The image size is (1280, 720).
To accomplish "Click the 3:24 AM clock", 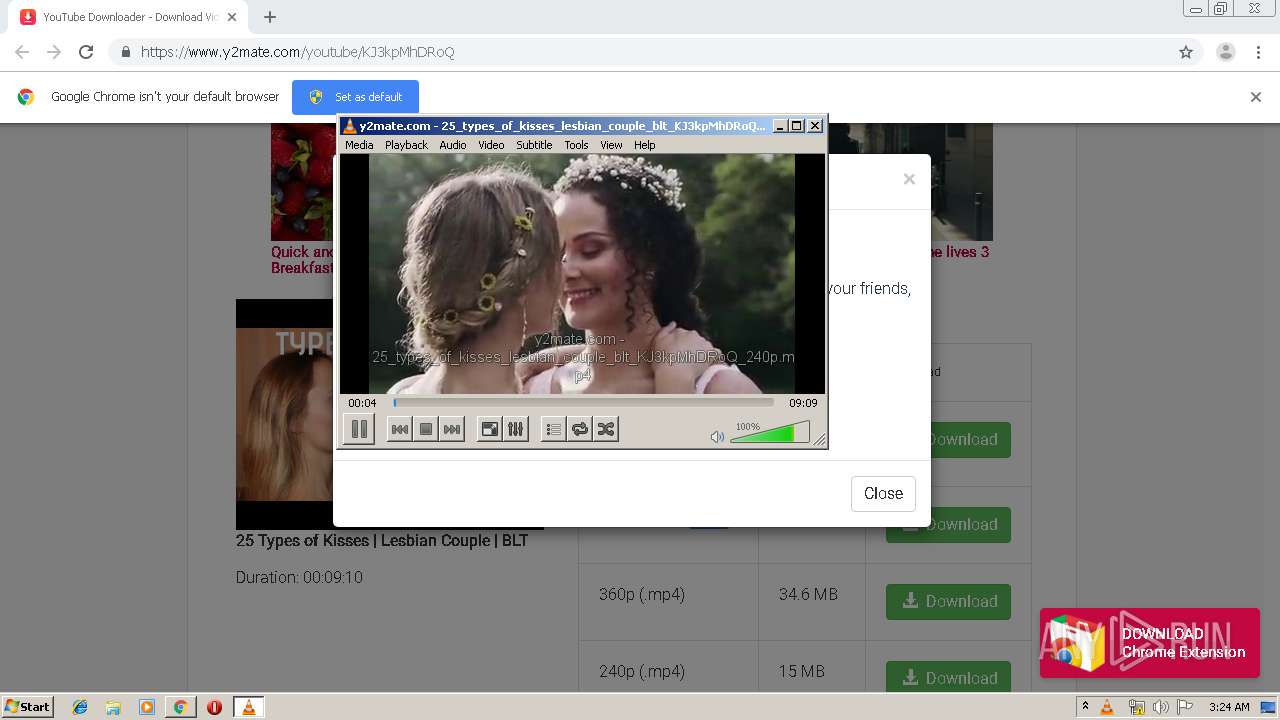I will click(1229, 707).
